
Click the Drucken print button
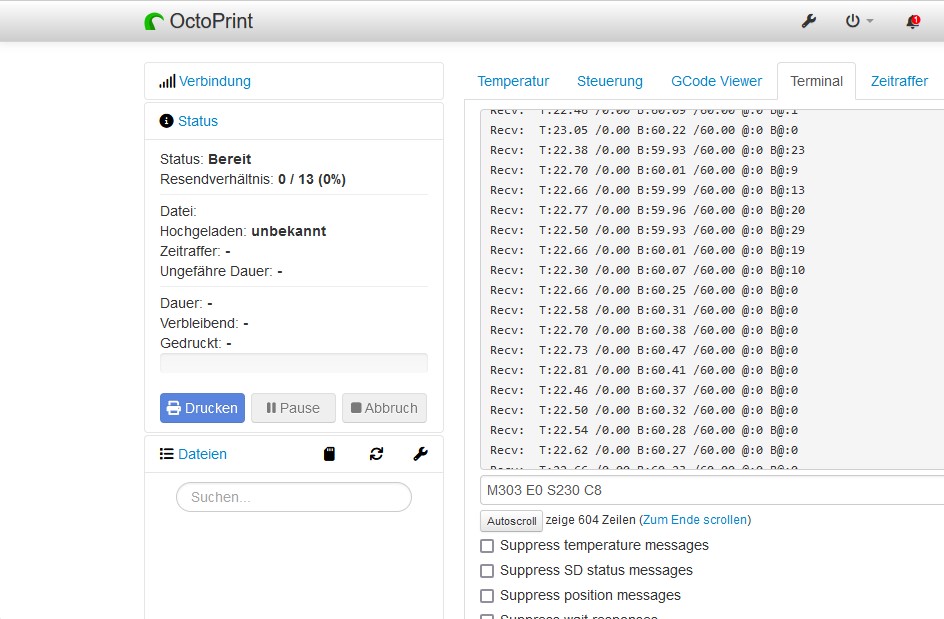(202, 408)
